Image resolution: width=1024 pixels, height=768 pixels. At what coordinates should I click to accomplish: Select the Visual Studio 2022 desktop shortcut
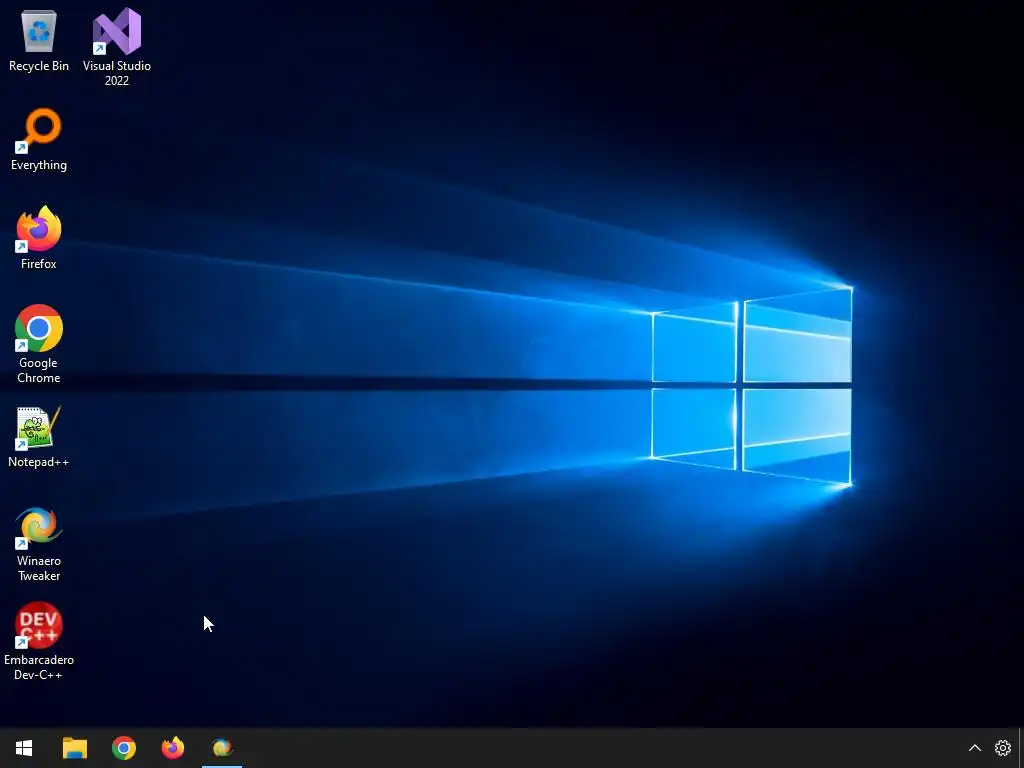tap(117, 47)
